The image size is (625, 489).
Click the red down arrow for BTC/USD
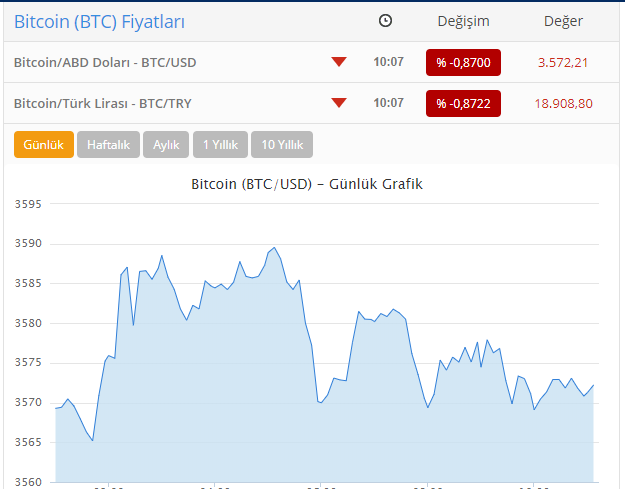click(339, 62)
